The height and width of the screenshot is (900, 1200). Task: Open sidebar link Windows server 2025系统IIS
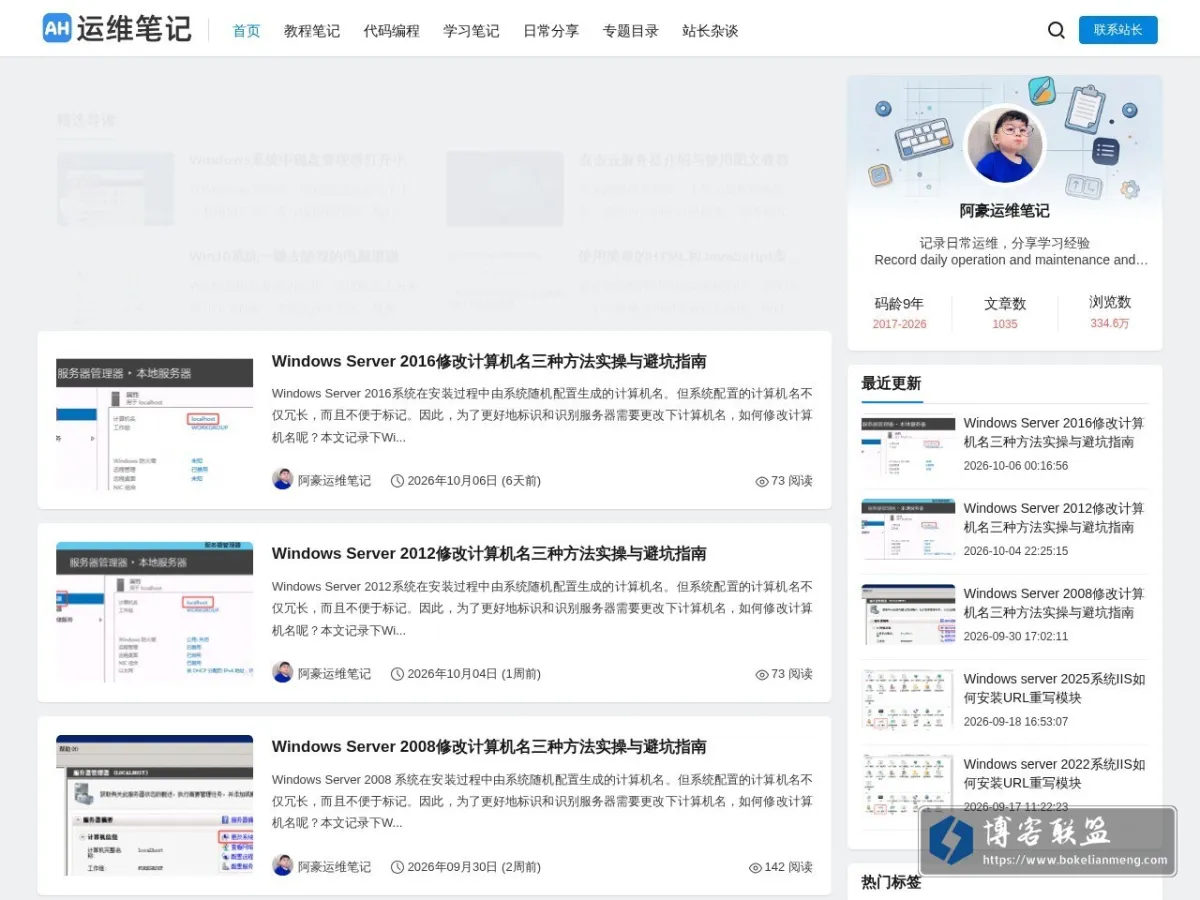coord(1054,688)
